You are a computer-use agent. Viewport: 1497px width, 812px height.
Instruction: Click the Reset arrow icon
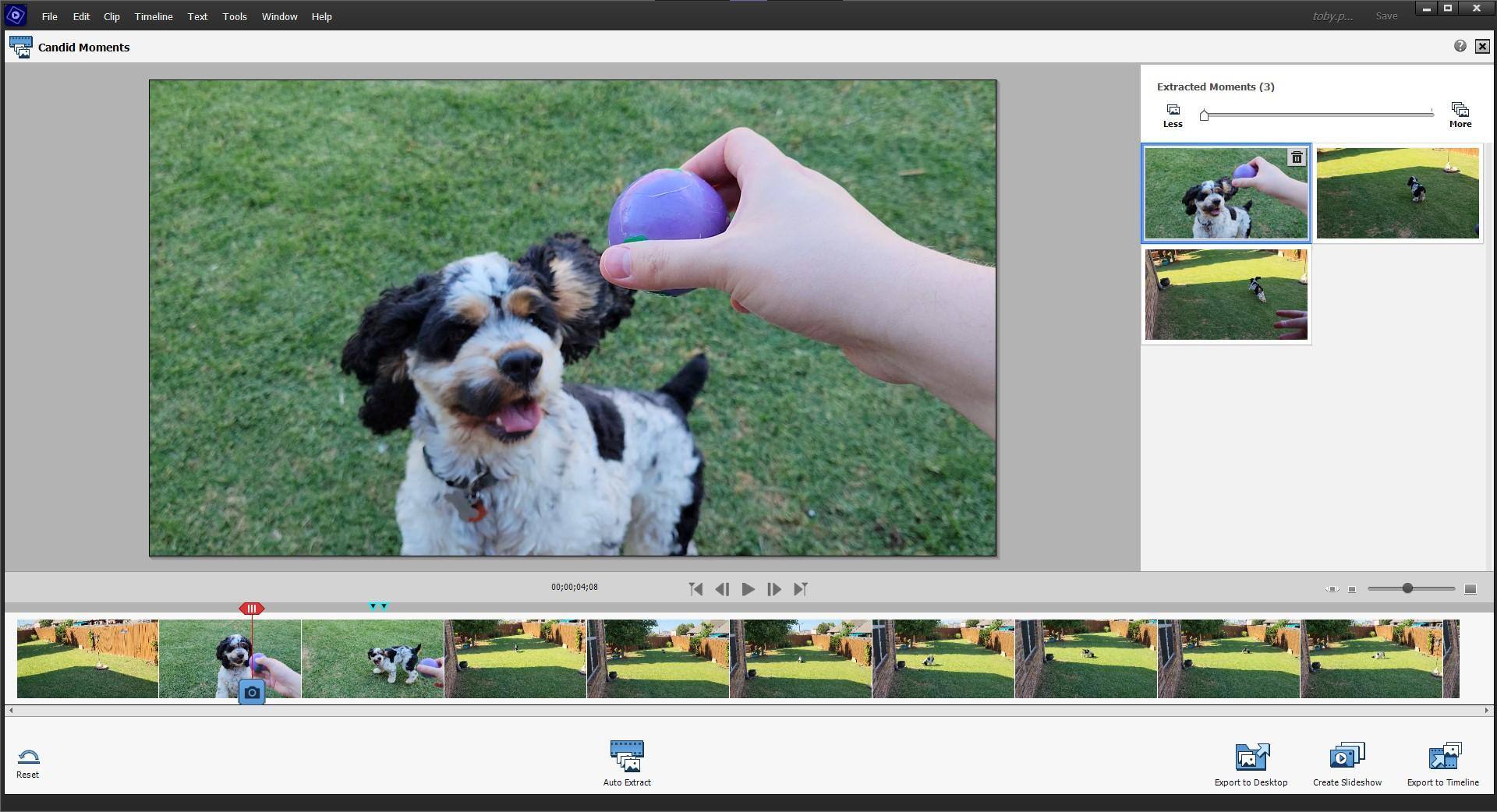tap(28, 757)
